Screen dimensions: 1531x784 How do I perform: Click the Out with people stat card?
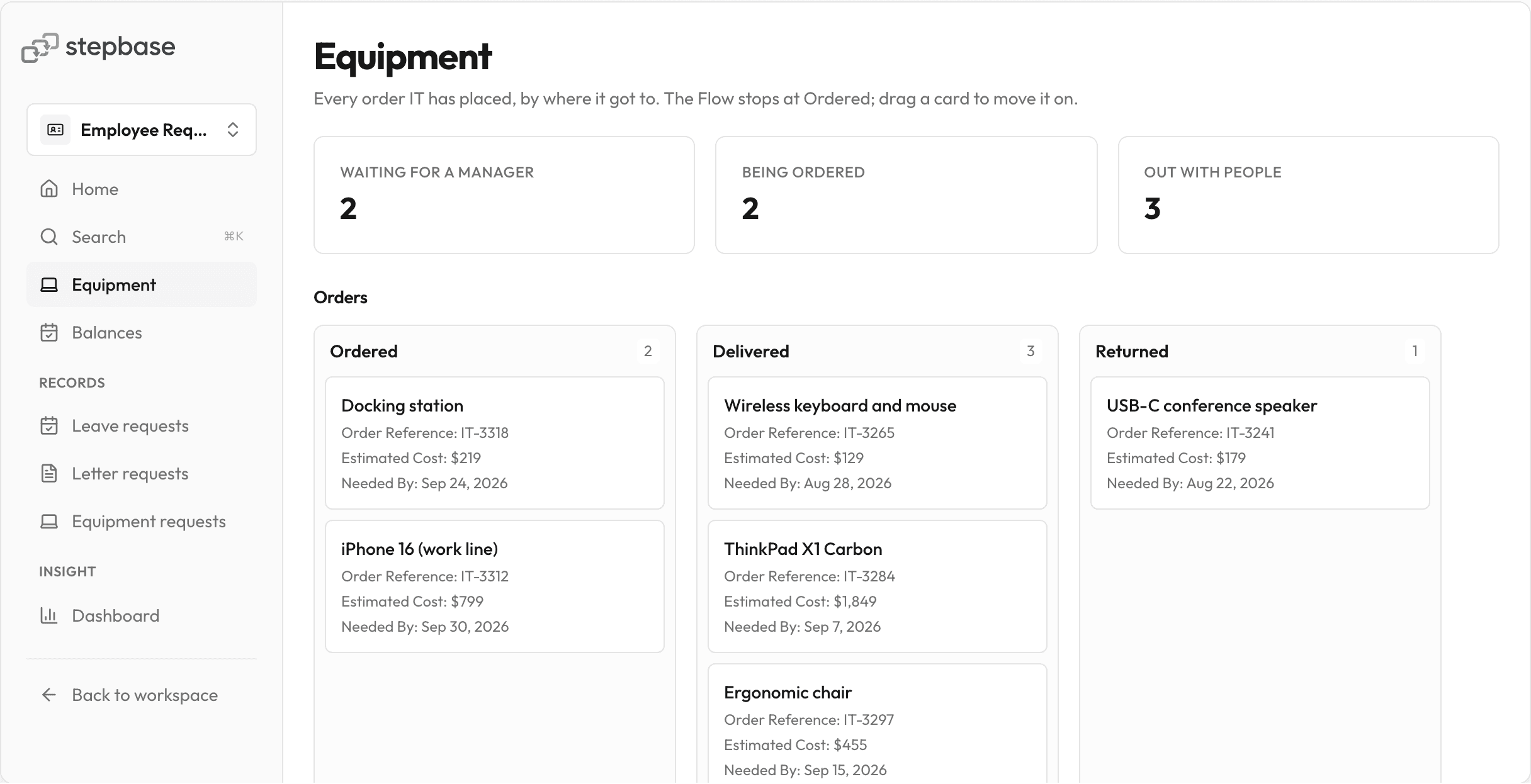click(x=1308, y=195)
